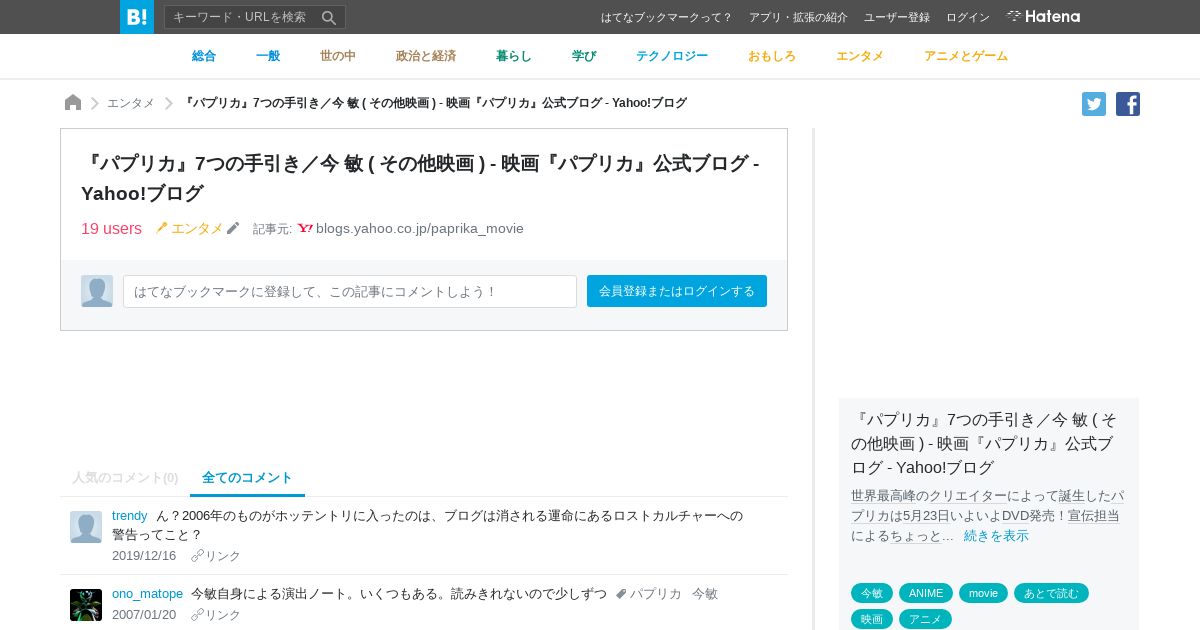Click ANIME sidebar tag pill
Image resolution: width=1200 pixels, height=630 pixels.
pos(926,593)
